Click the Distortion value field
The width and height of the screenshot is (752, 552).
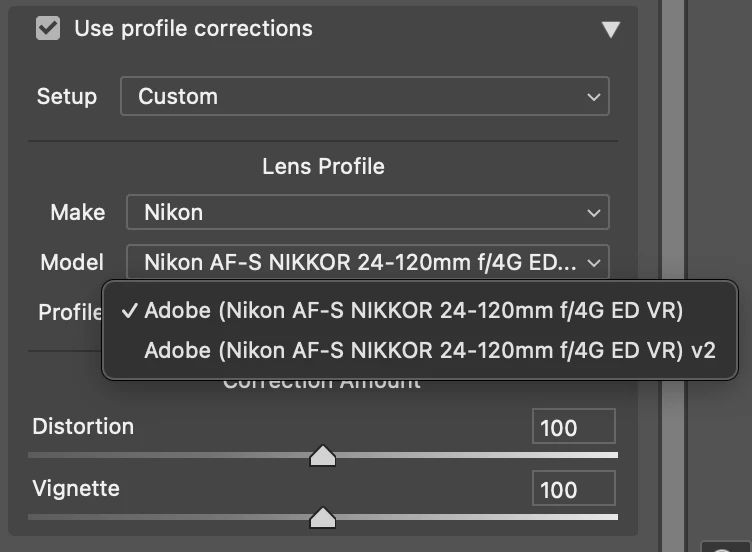574,426
